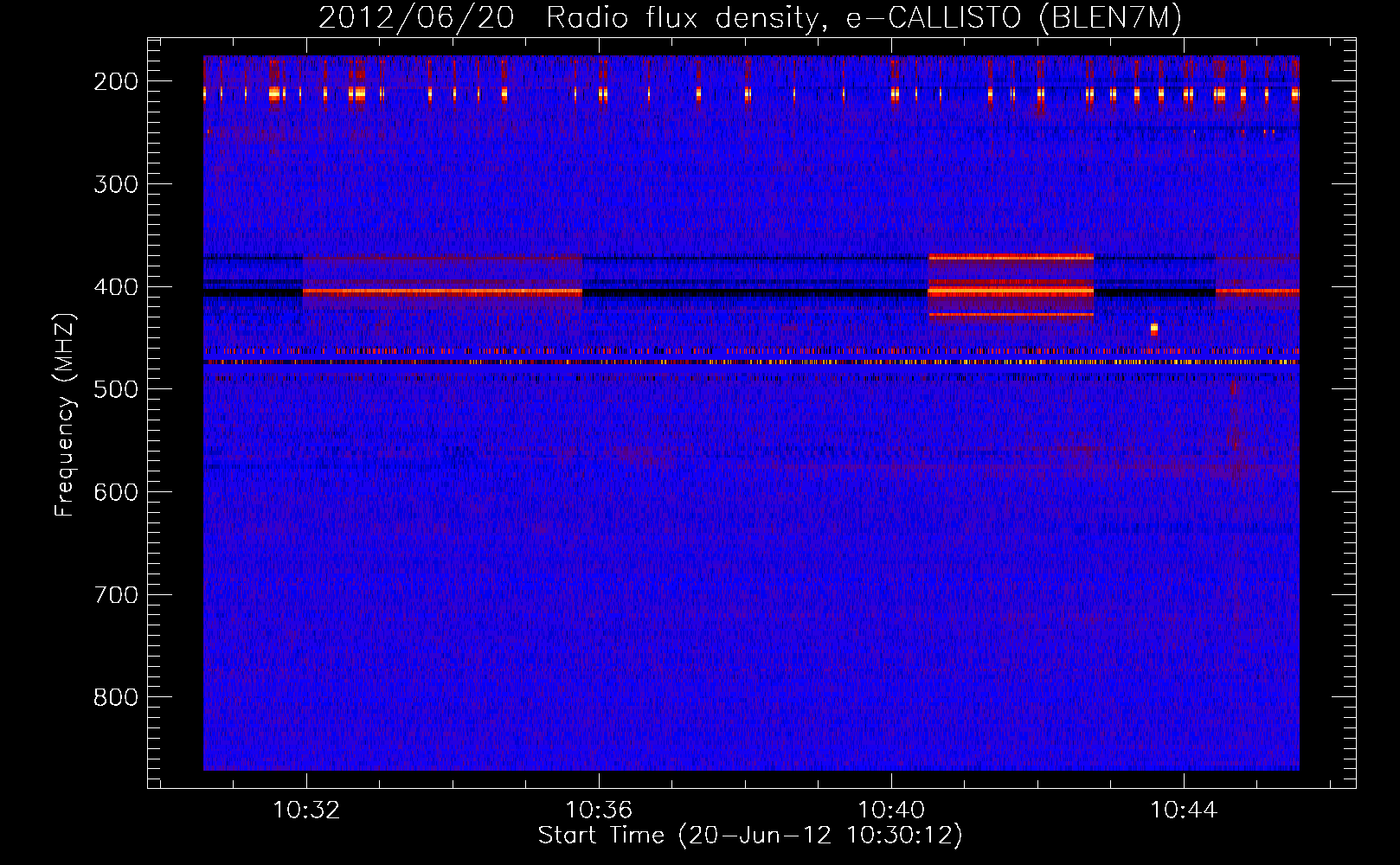
Task: Click the 10:44 time tick label
Action: click(x=1184, y=811)
